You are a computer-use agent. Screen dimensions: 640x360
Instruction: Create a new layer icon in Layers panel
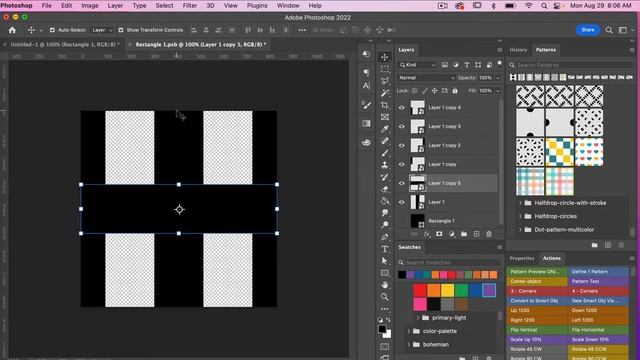coord(476,234)
